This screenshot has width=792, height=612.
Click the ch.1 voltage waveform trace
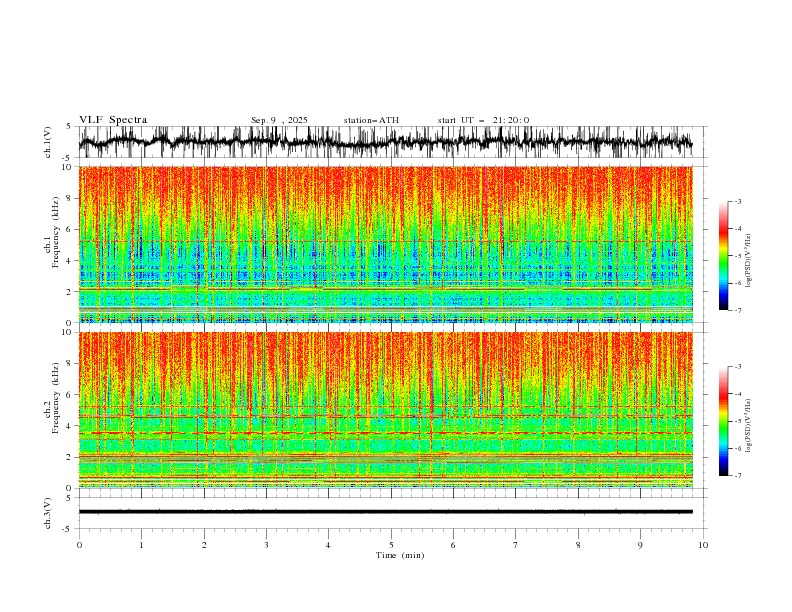pos(385,142)
